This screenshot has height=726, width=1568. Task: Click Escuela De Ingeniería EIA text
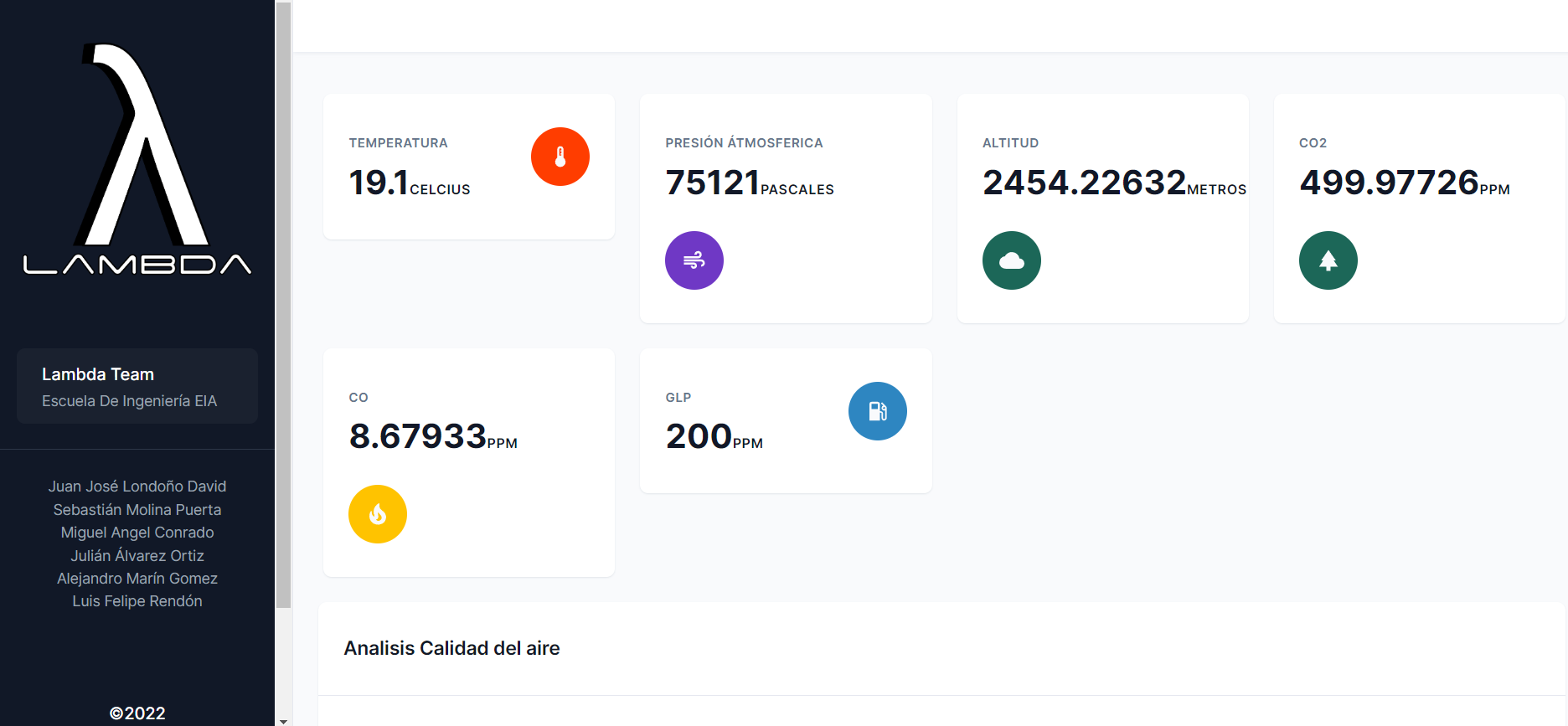(129, 401)
